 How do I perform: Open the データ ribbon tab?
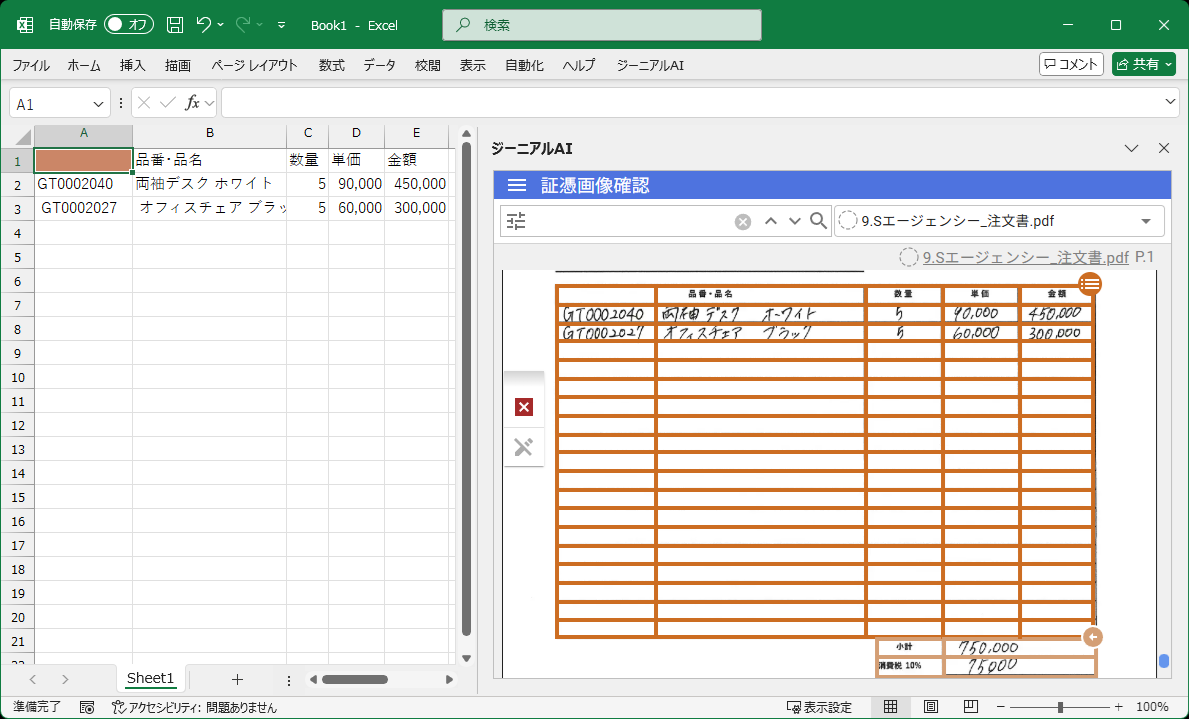click(380, 65)
